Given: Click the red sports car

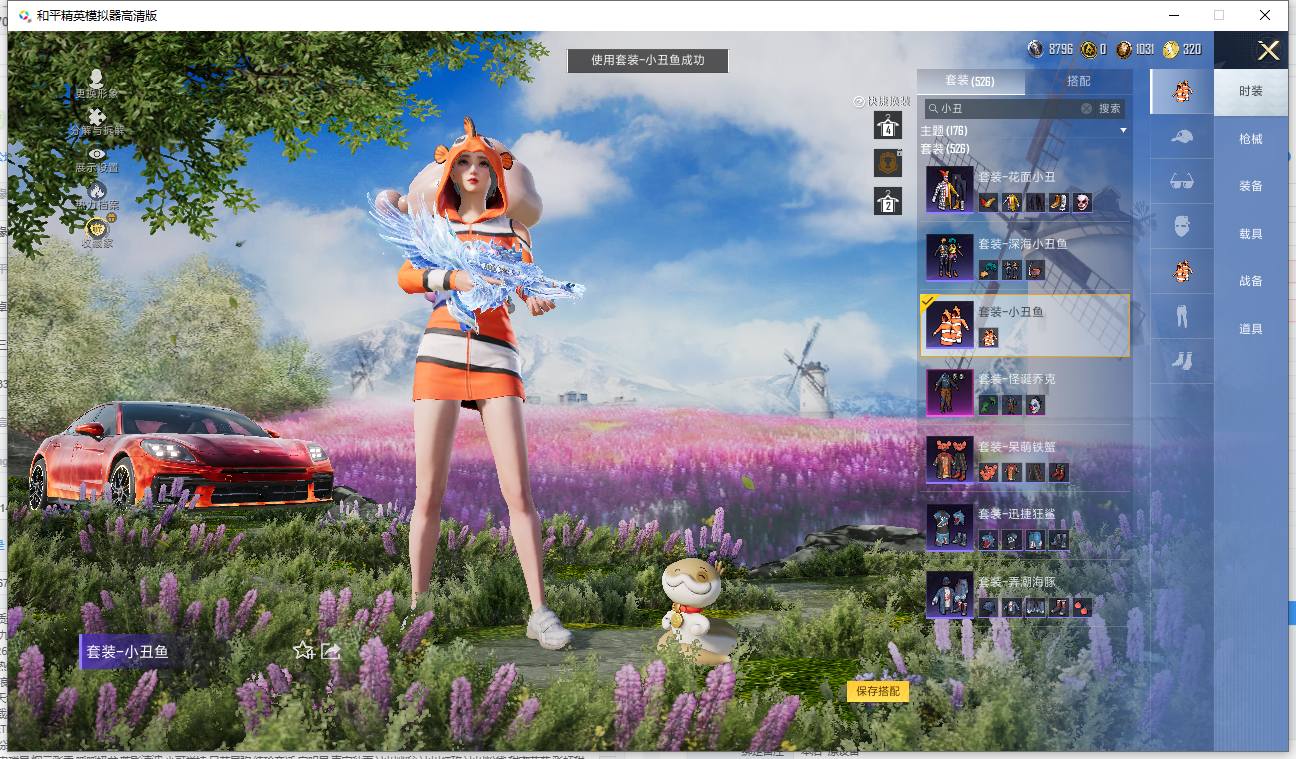Looking at the screenshot, I should coord(180,455).
